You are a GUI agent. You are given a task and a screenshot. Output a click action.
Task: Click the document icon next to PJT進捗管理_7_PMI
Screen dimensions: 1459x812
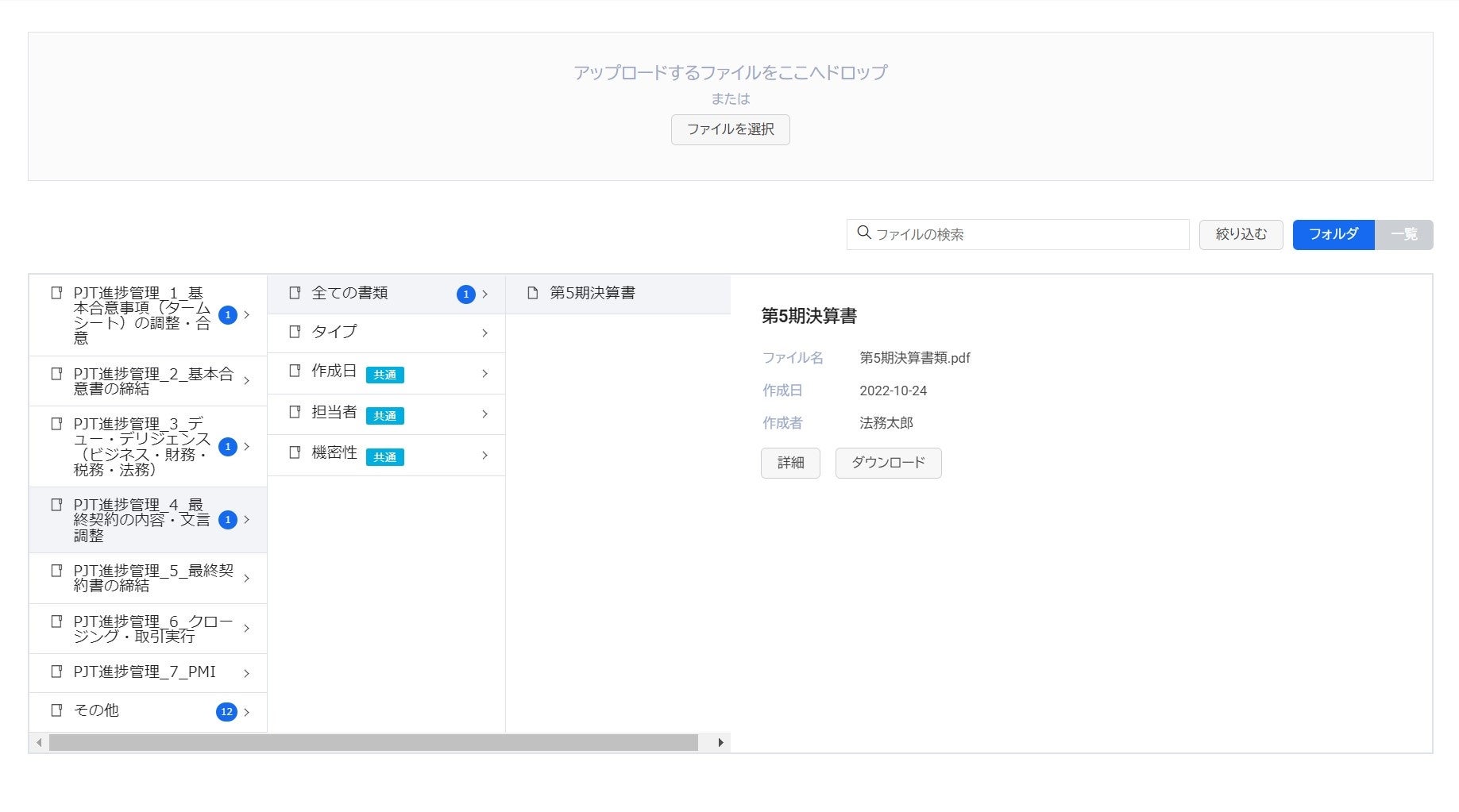pos(56,672)
